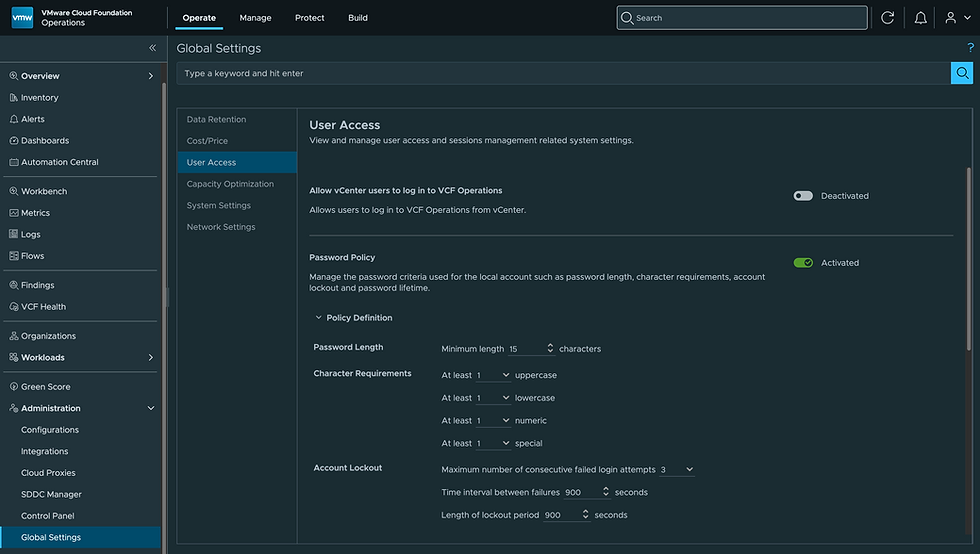980x554 pixels.
Task: Switch to the Protect tab
Action: point(309,18)
